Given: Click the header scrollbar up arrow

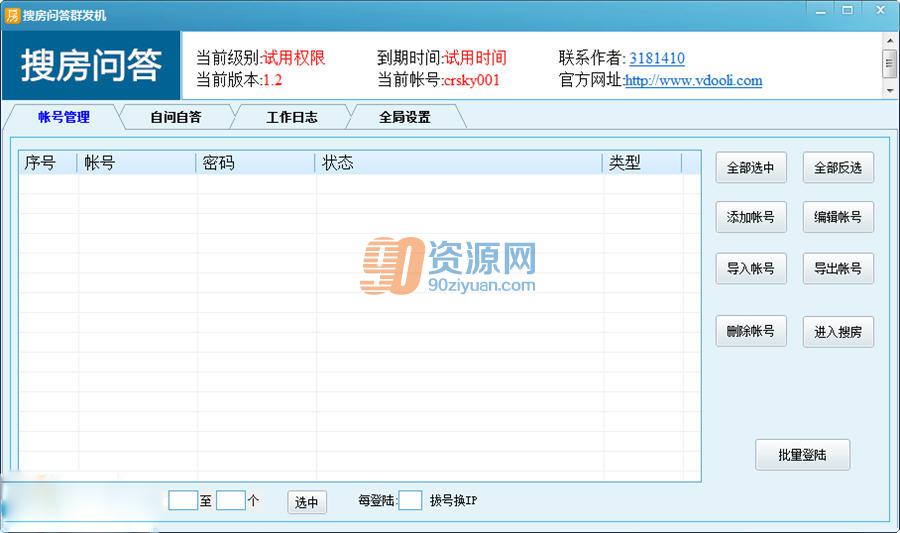Looking at the screenshot, I should coord(890,41).
